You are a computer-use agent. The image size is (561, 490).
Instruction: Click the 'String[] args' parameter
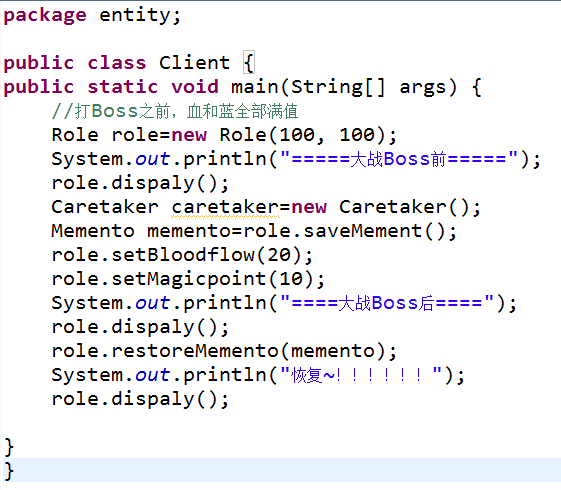(x=374, y=87)
